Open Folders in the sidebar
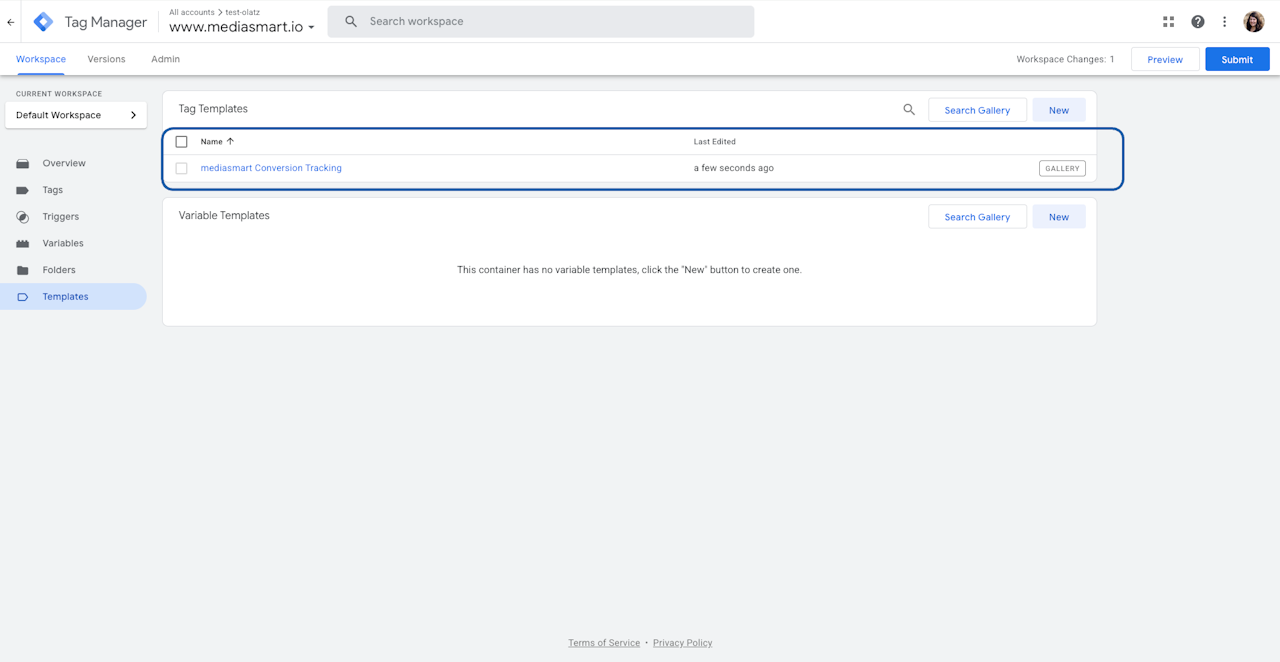This screenshot has height=662, width=1280. pyautogui.click(x=59, y=270)
